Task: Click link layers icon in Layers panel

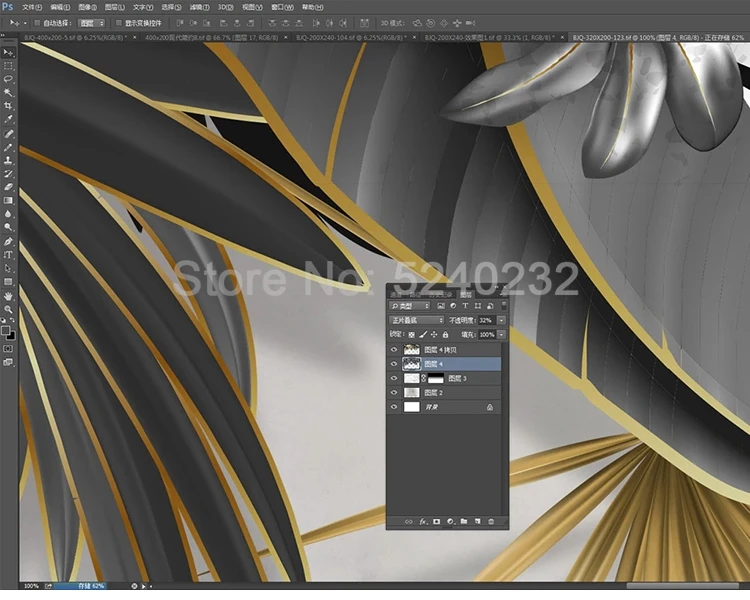Action: point(408,522)
